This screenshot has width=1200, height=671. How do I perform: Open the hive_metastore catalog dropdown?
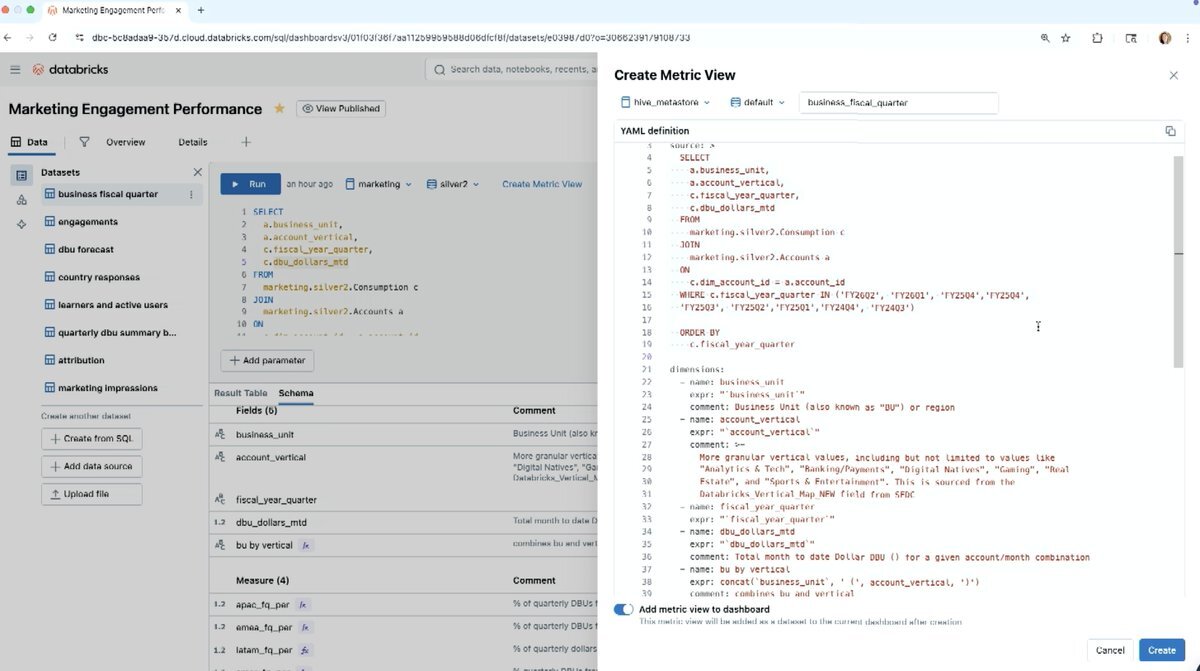click(666, 102)
